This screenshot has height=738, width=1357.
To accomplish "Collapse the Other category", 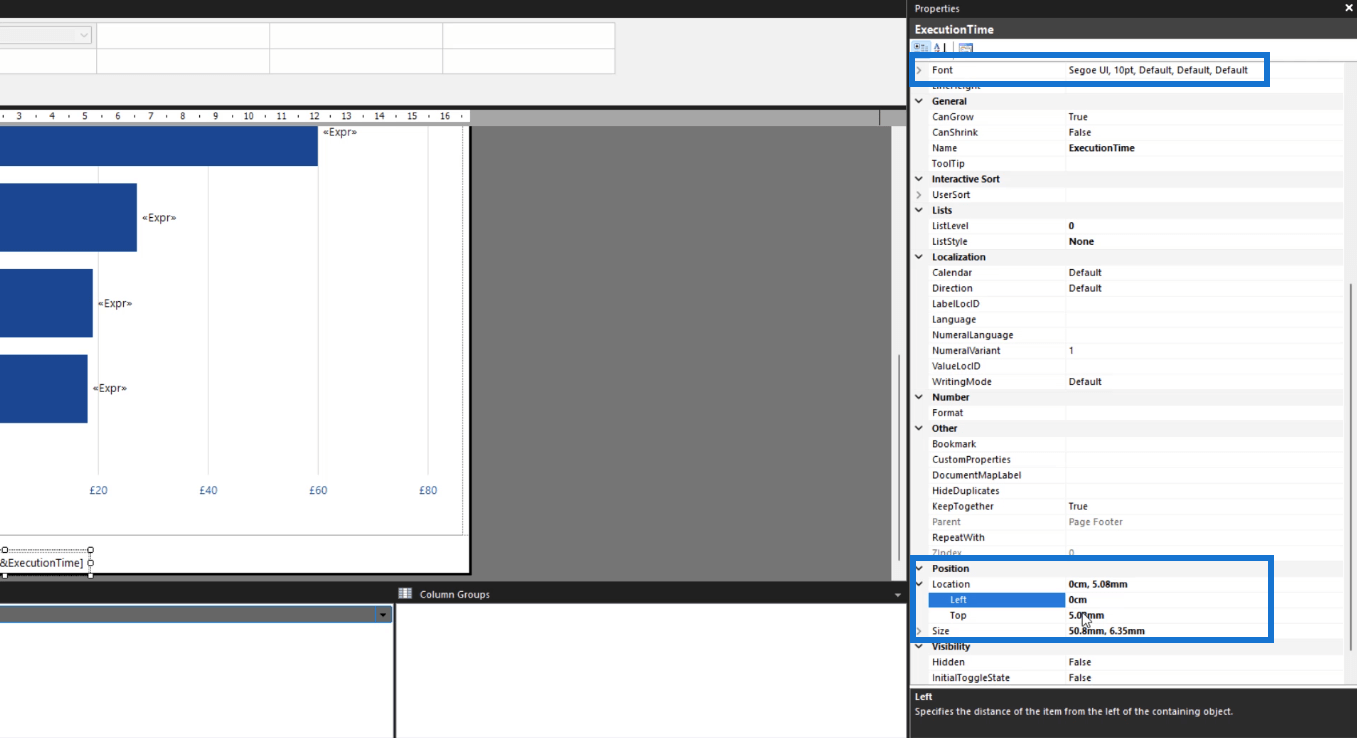I will (919, 428).
